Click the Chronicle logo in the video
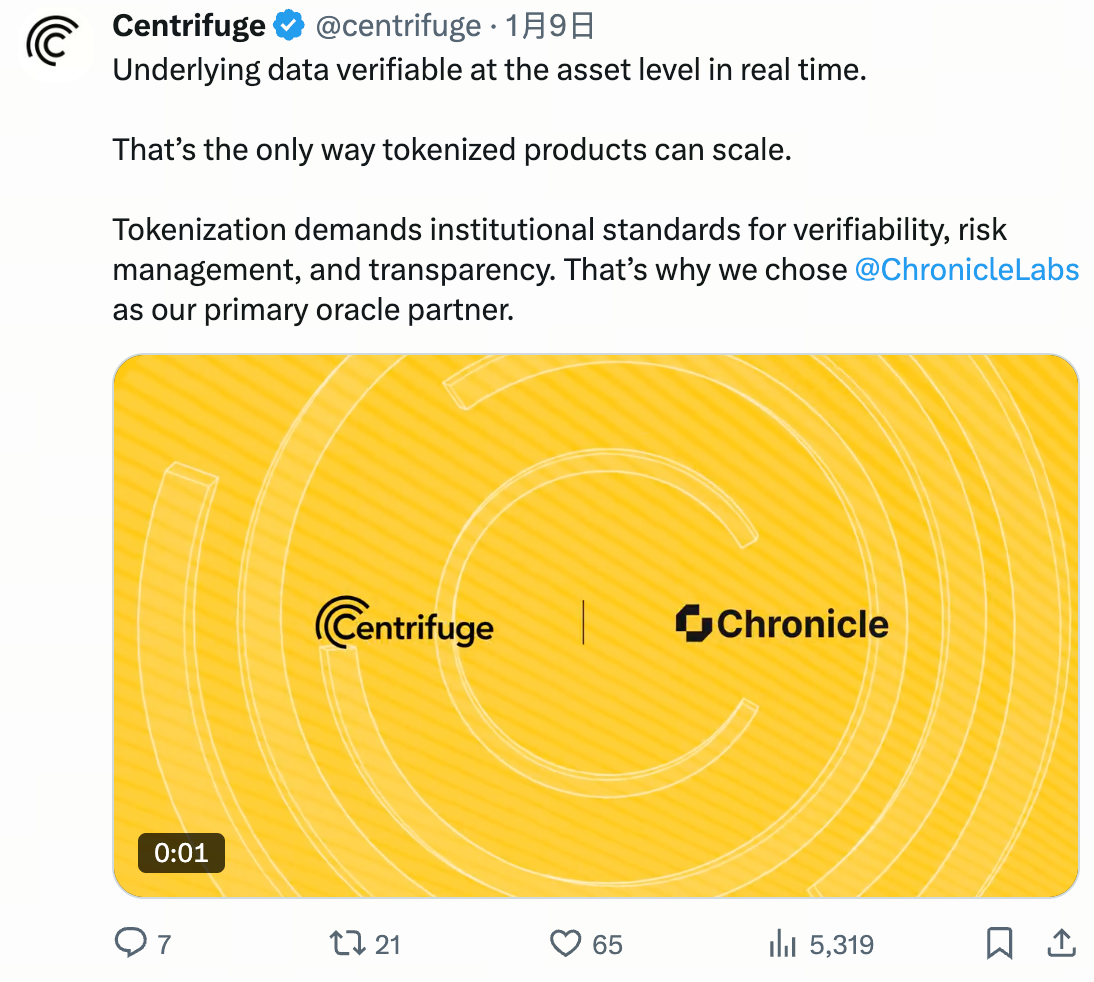Screen dimensions: 1094x982 (782, 624)
